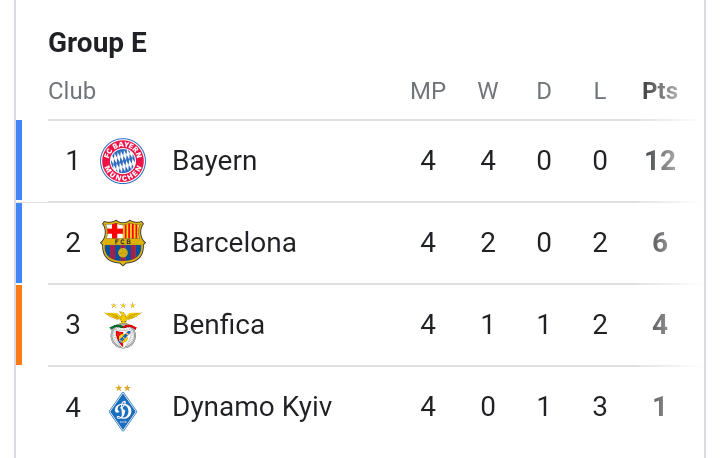Image resolution: width=720 pixels, height=458 pixels.
Task: Click the Club column header
Action: [72, 91]
